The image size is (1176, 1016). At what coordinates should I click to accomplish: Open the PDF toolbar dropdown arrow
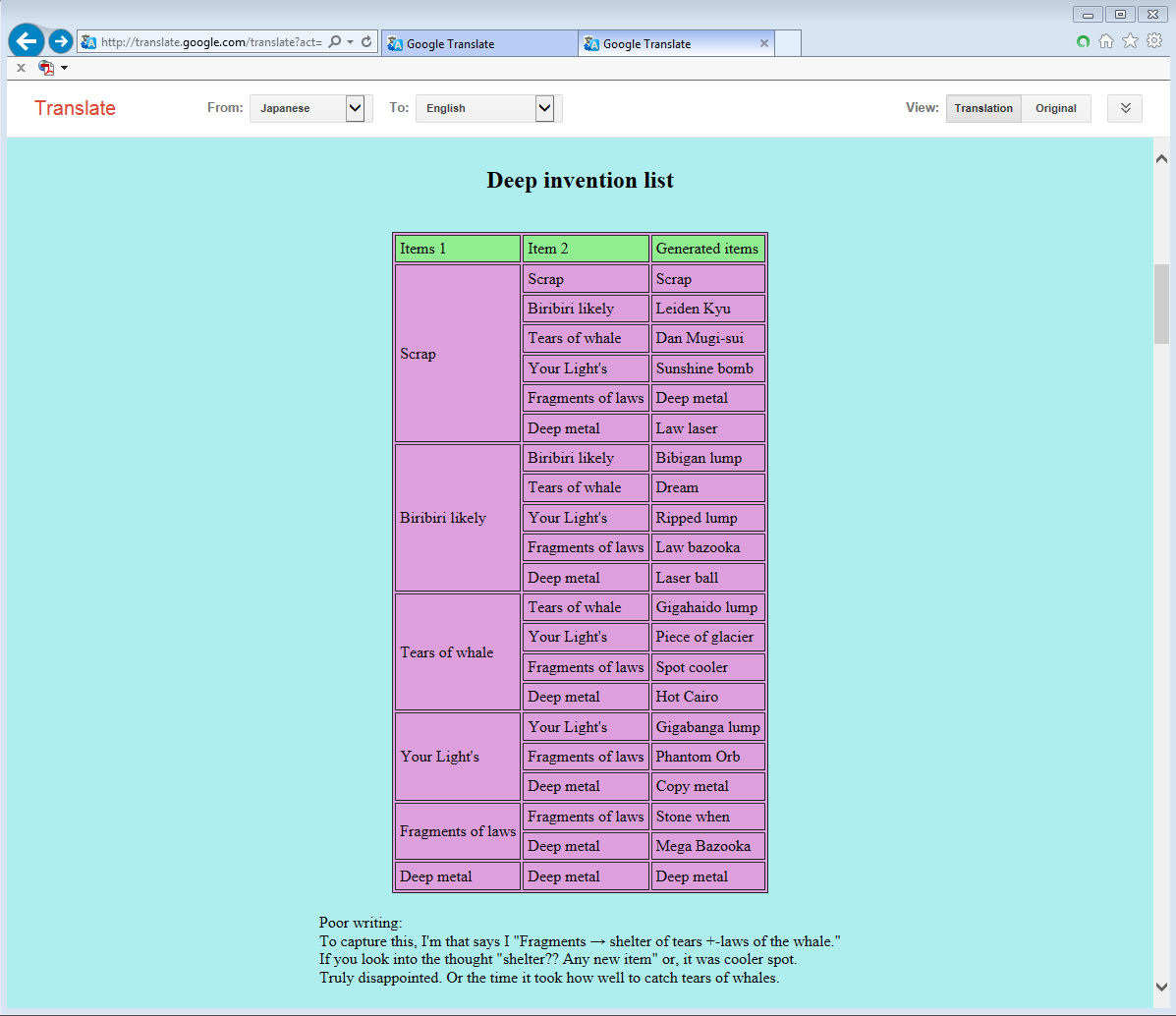pyautogui.click(x=65, y=68)
